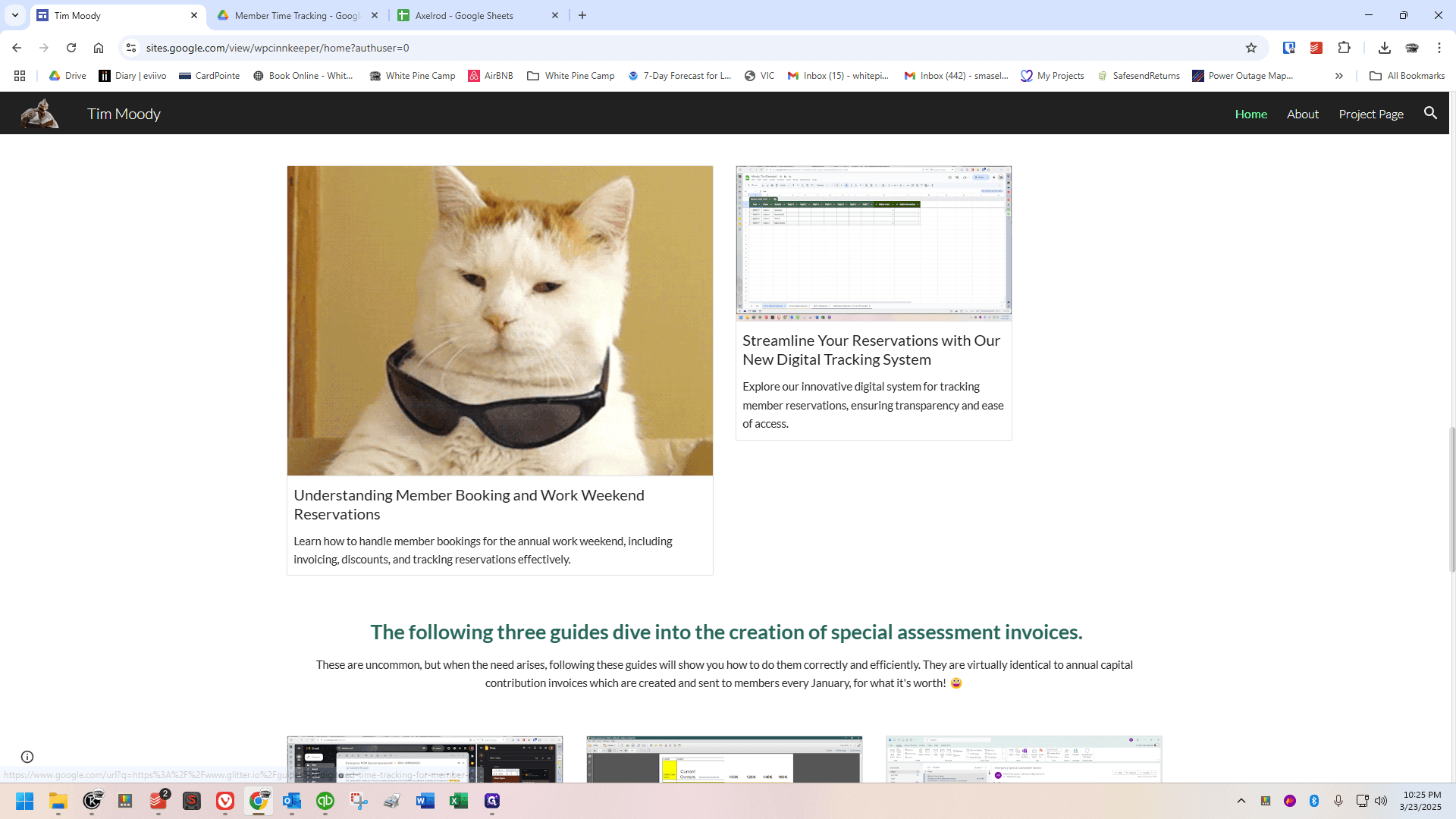
Task: Open the Chrome downloads icon
Action: 1385,48
